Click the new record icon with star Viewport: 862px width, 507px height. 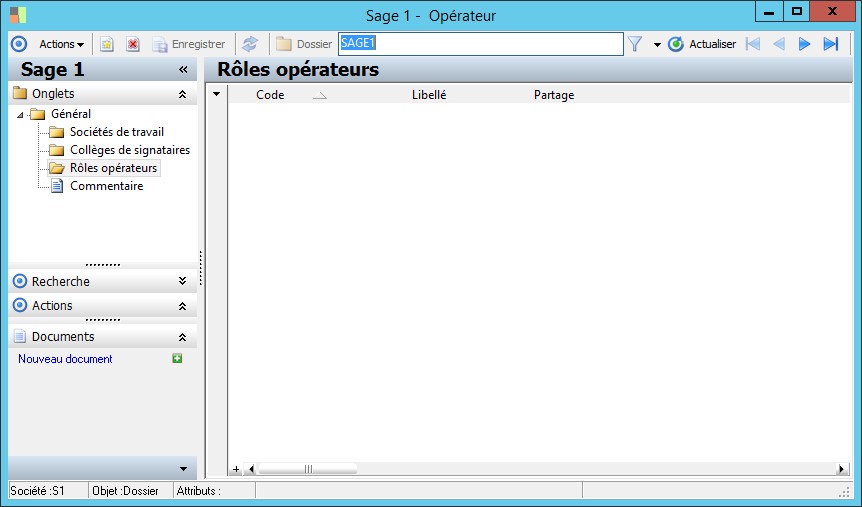pos(107,44)
